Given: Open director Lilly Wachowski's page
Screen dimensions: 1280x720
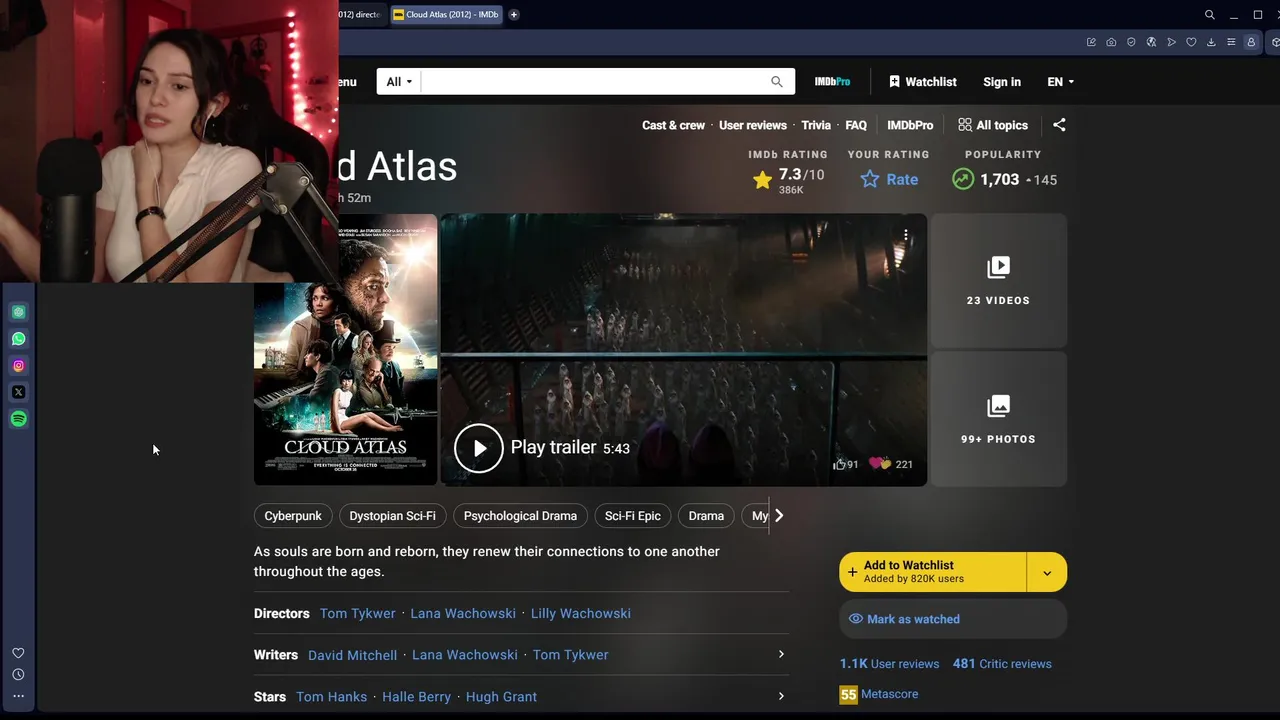Looking at the screenshot, I should (581, 613).
